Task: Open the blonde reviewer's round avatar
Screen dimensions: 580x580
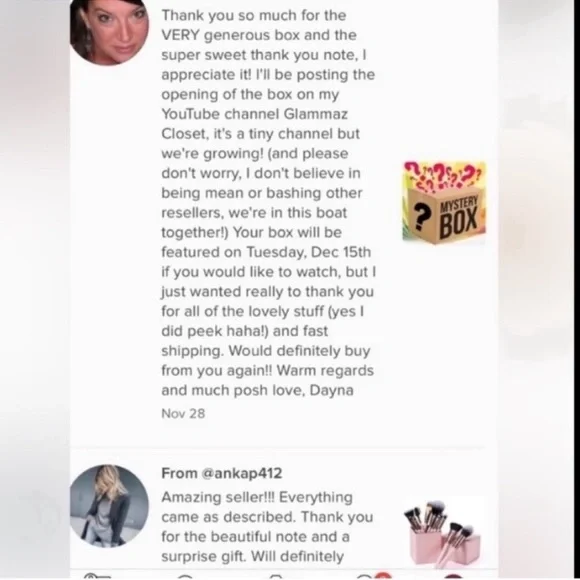Action: coord(109,506)
